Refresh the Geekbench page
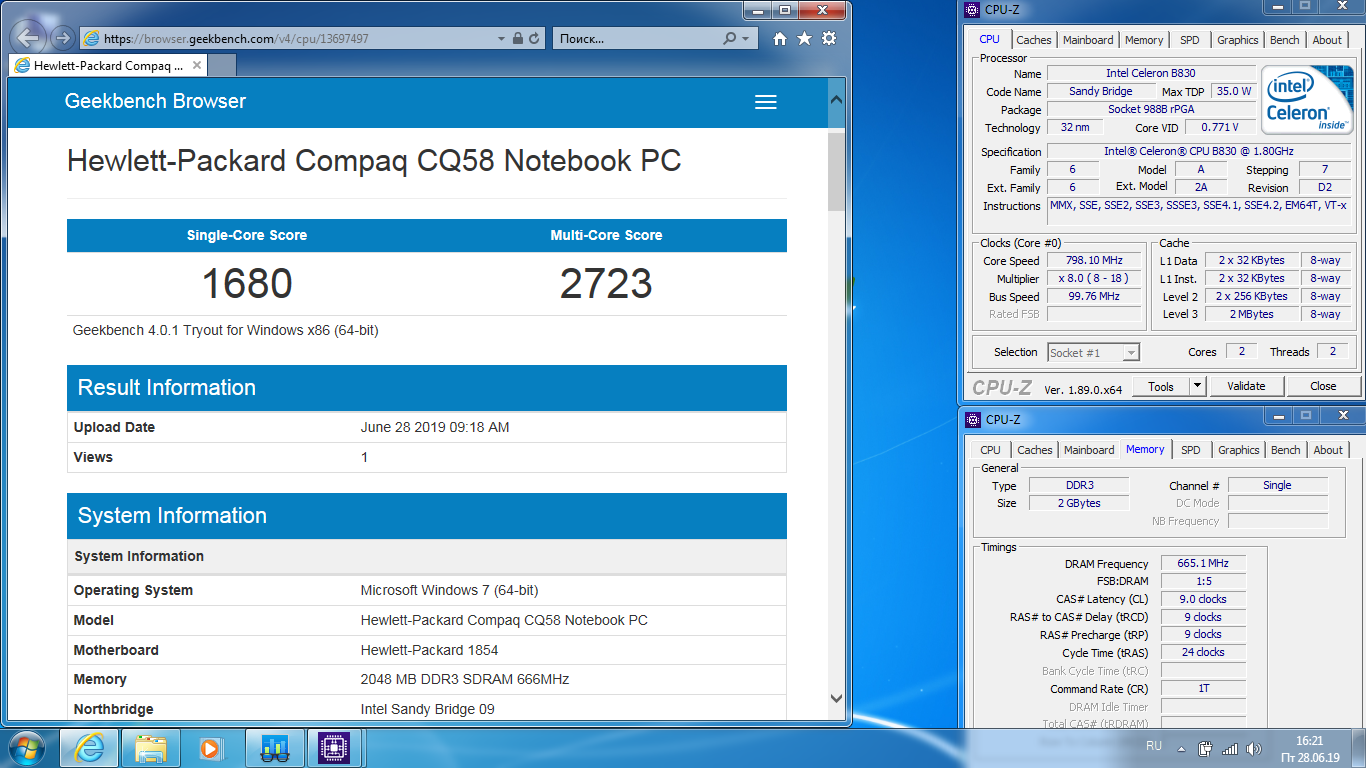 pos(534,38)
